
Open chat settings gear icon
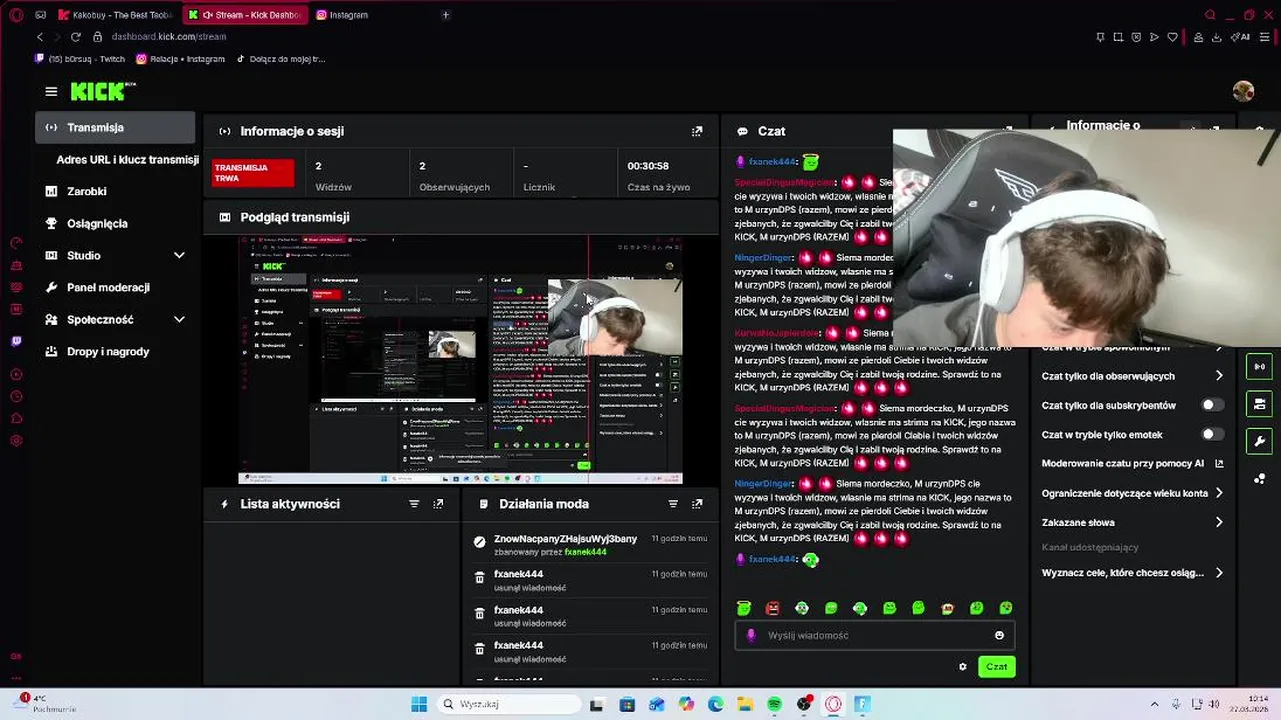coord(963,667)
